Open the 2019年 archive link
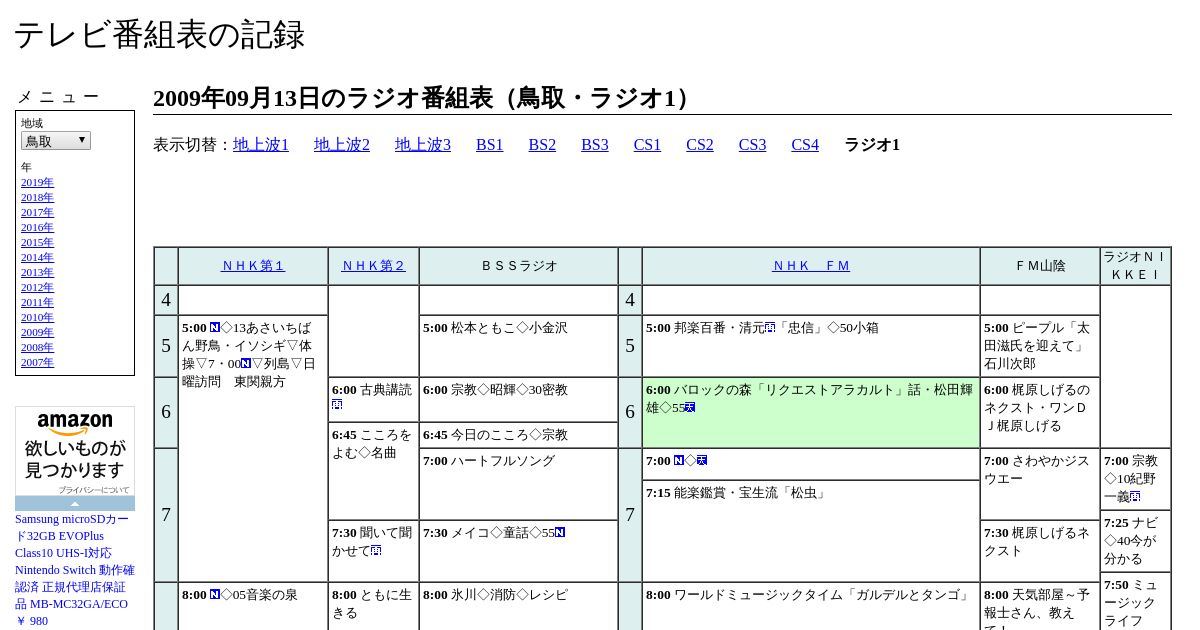This screenshot has width=1200, height=630. 37,183
